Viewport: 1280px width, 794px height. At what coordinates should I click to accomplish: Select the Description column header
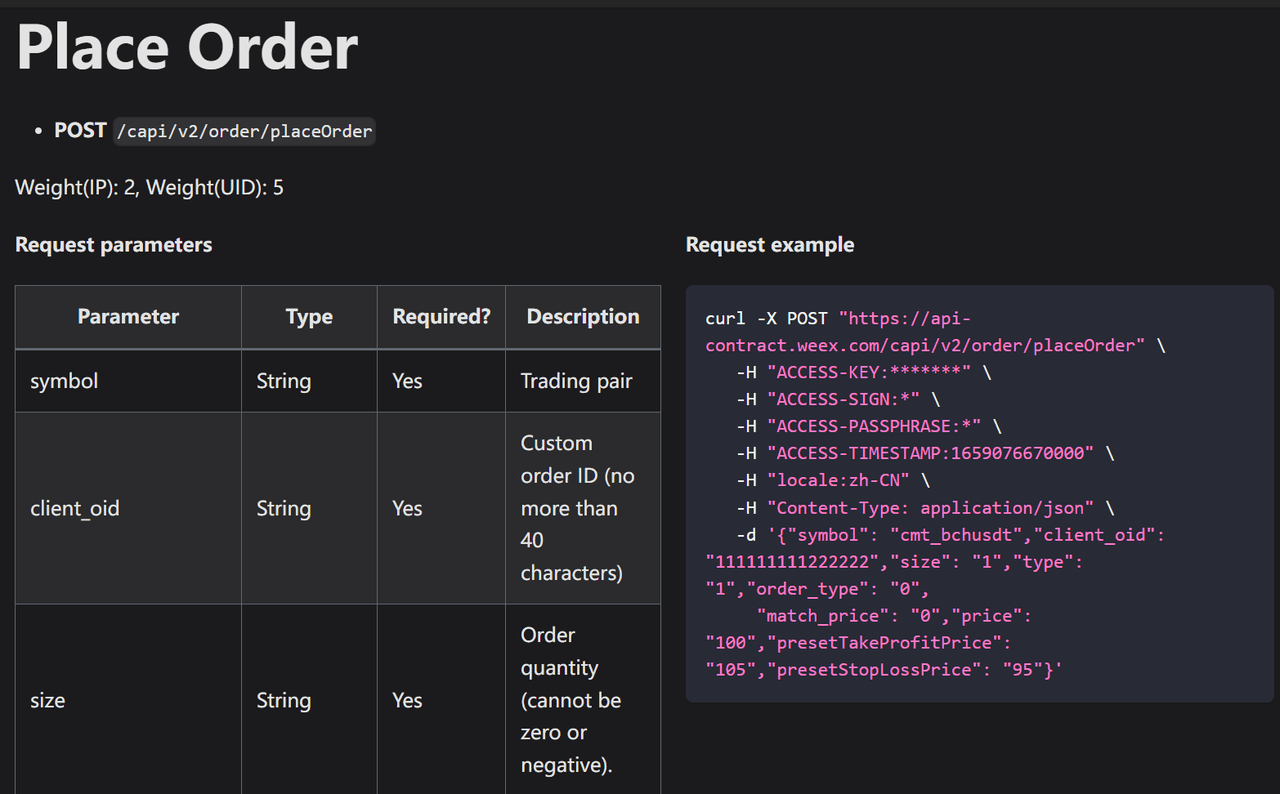pos(583,316)
